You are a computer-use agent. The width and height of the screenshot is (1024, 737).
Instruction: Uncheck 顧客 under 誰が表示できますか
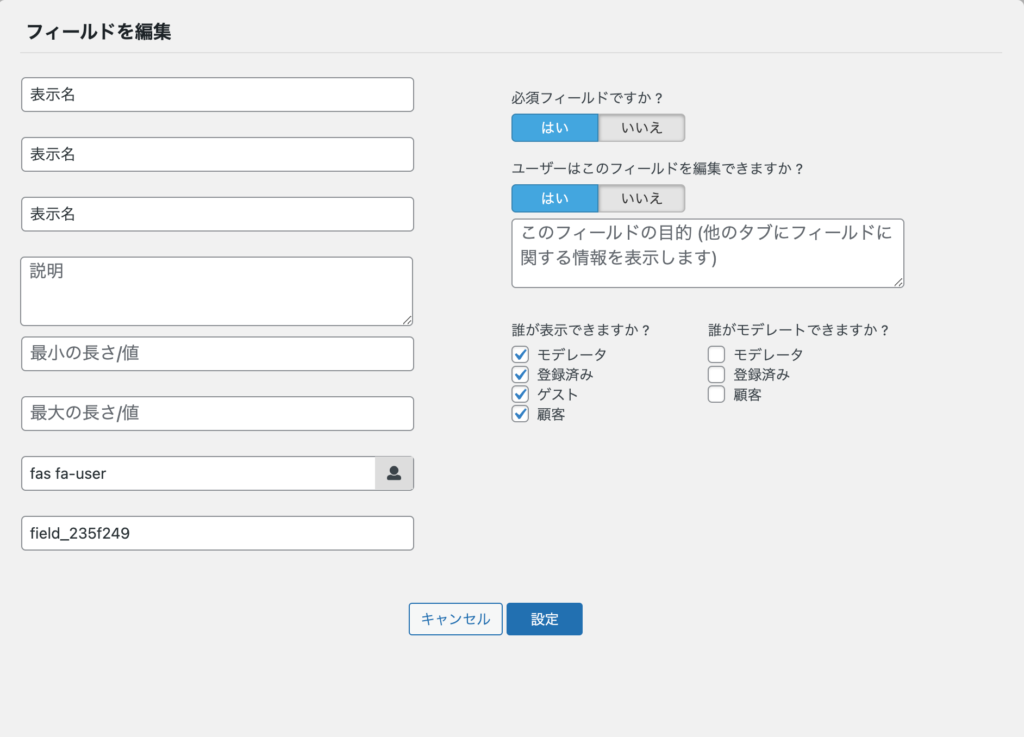point(520,415)
